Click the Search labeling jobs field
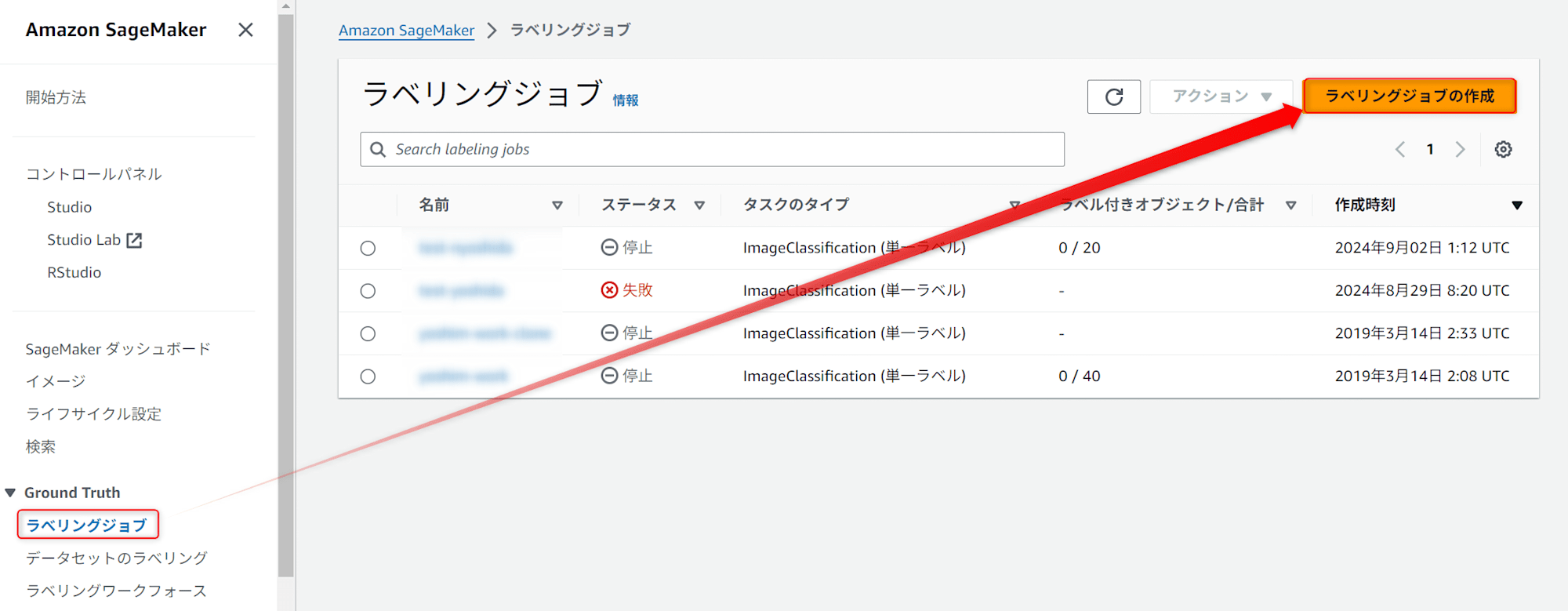This screenshot has width=1568, height=611. [x=712, y=149]
